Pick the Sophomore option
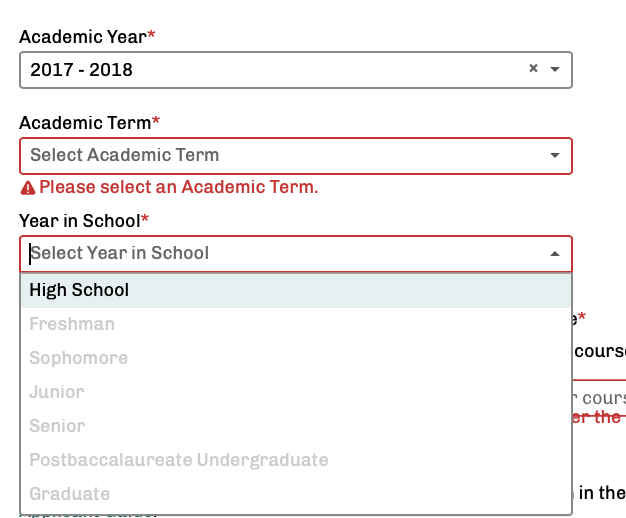 click(x=296, y=358)
